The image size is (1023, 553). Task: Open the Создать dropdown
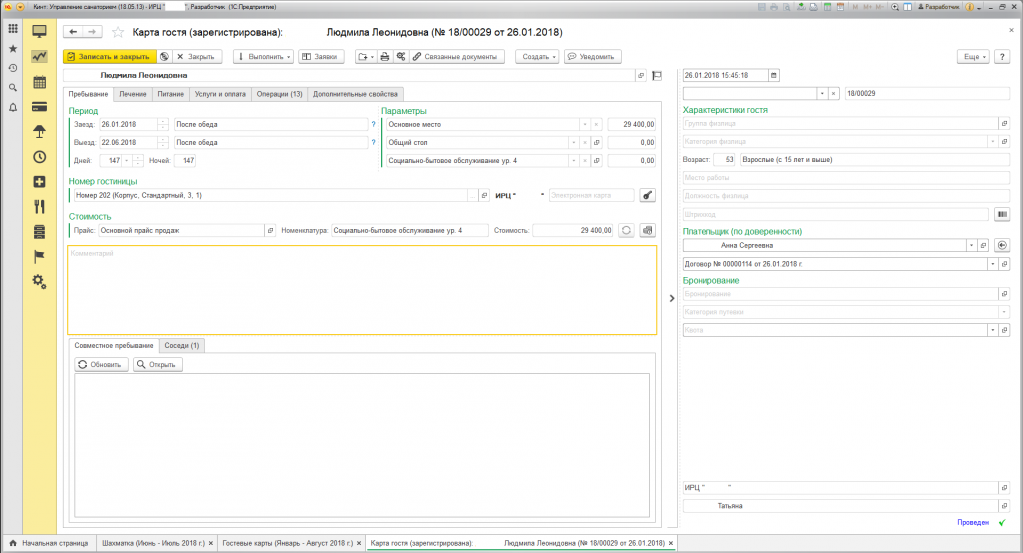(538, 57)
